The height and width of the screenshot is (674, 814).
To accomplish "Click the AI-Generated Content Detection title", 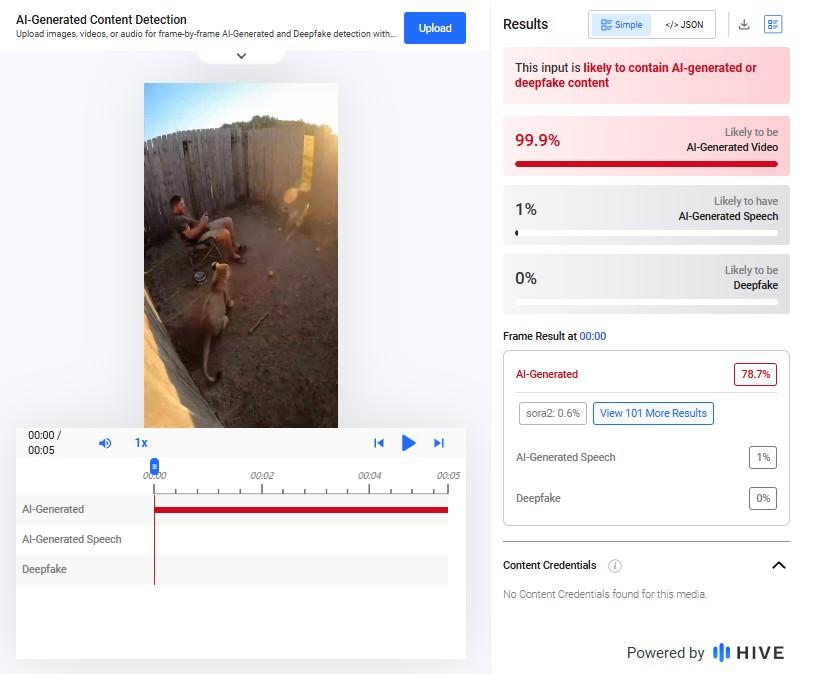I will pos(101,20).
